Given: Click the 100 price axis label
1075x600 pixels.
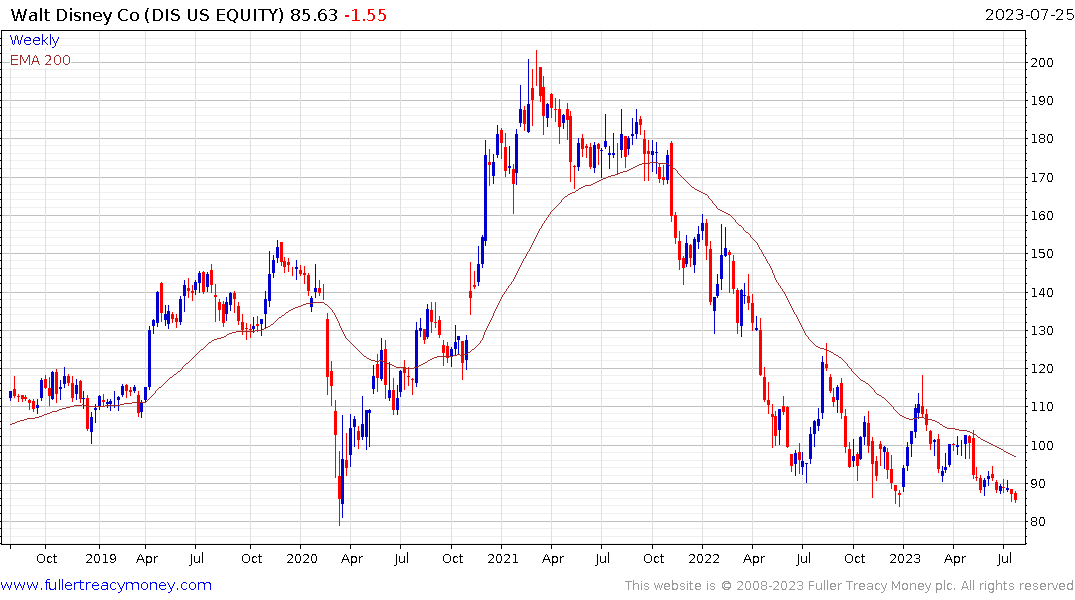Looking at the screenshot, I should tap(1041, 446).
